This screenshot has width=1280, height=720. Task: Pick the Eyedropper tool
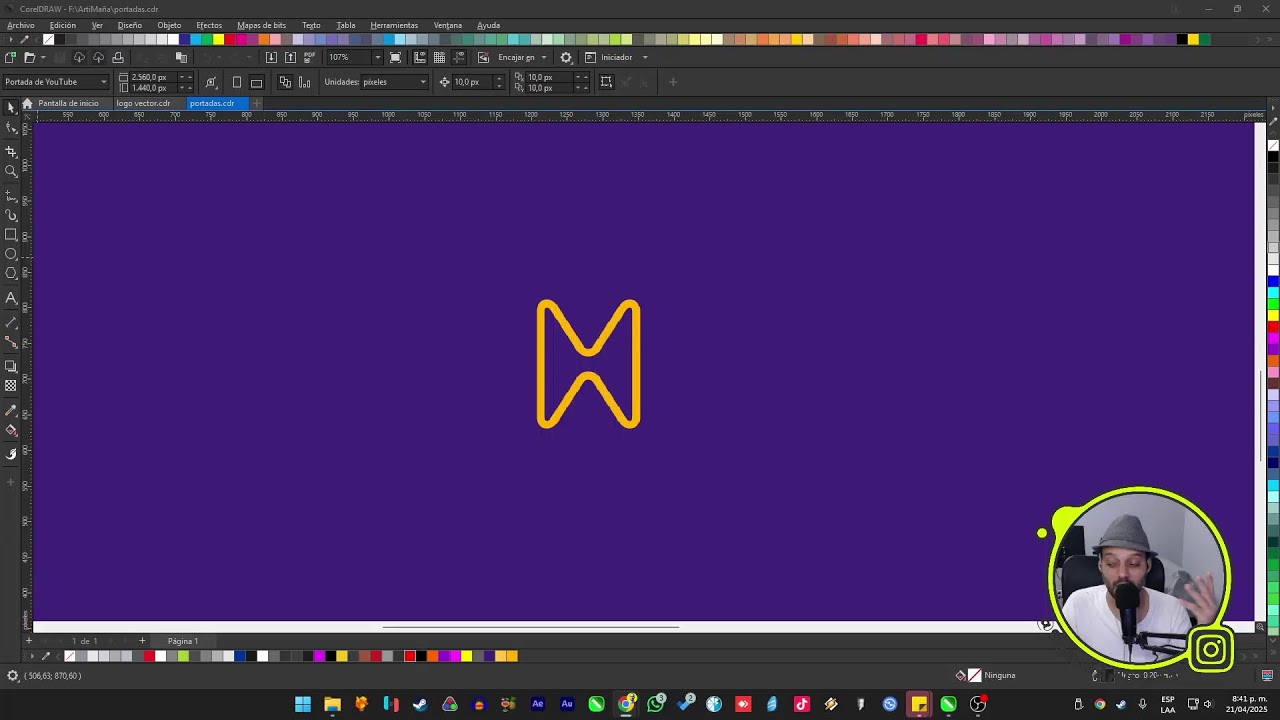coord(11,410)
